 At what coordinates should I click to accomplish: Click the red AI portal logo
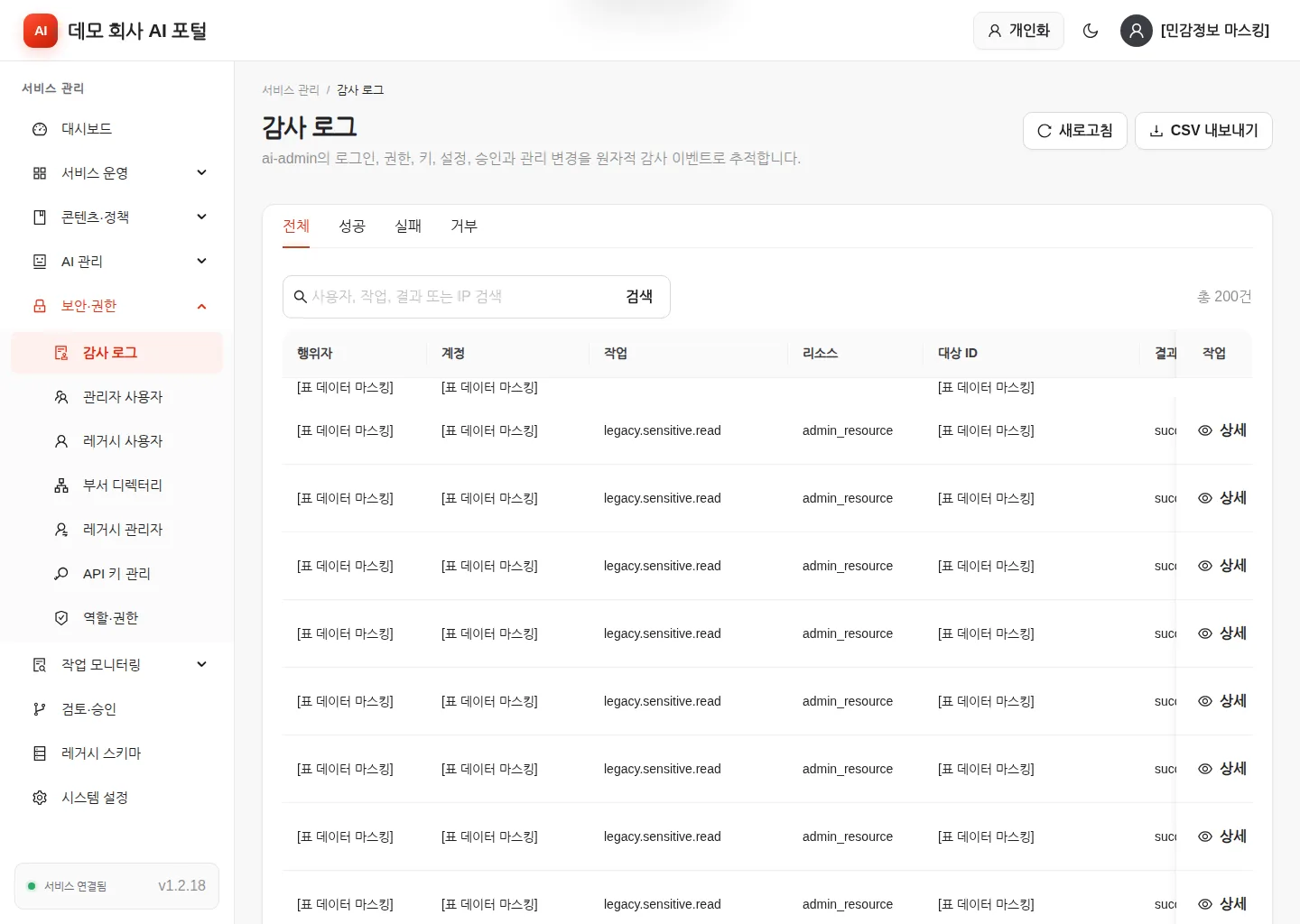click(x=41, y=31)
